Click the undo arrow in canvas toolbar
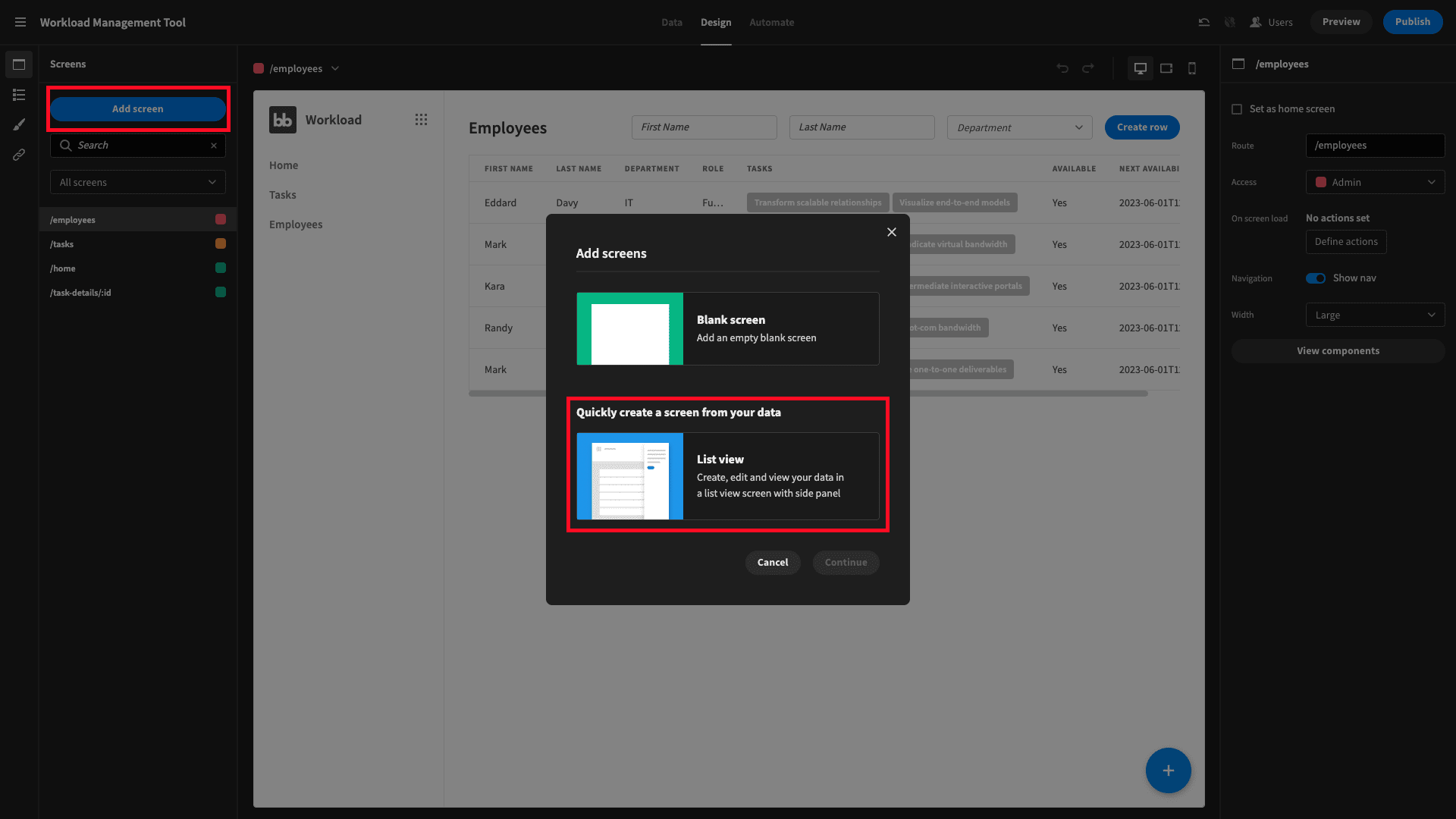 point(1062,68)
